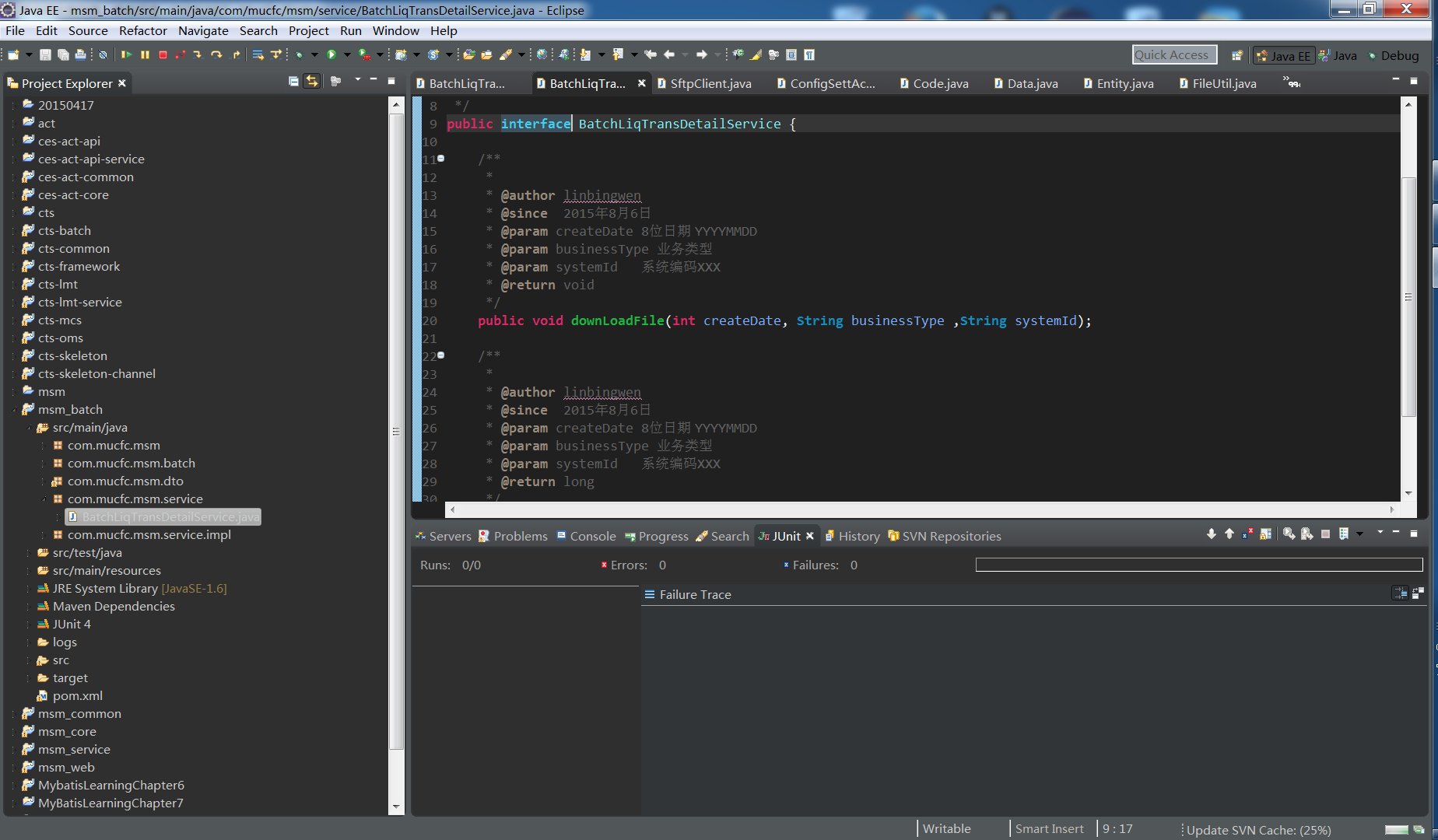Screen dimensions: 1438x840
Task: Open the SVN Repositories view tab
Action: (x=944, y=536)
